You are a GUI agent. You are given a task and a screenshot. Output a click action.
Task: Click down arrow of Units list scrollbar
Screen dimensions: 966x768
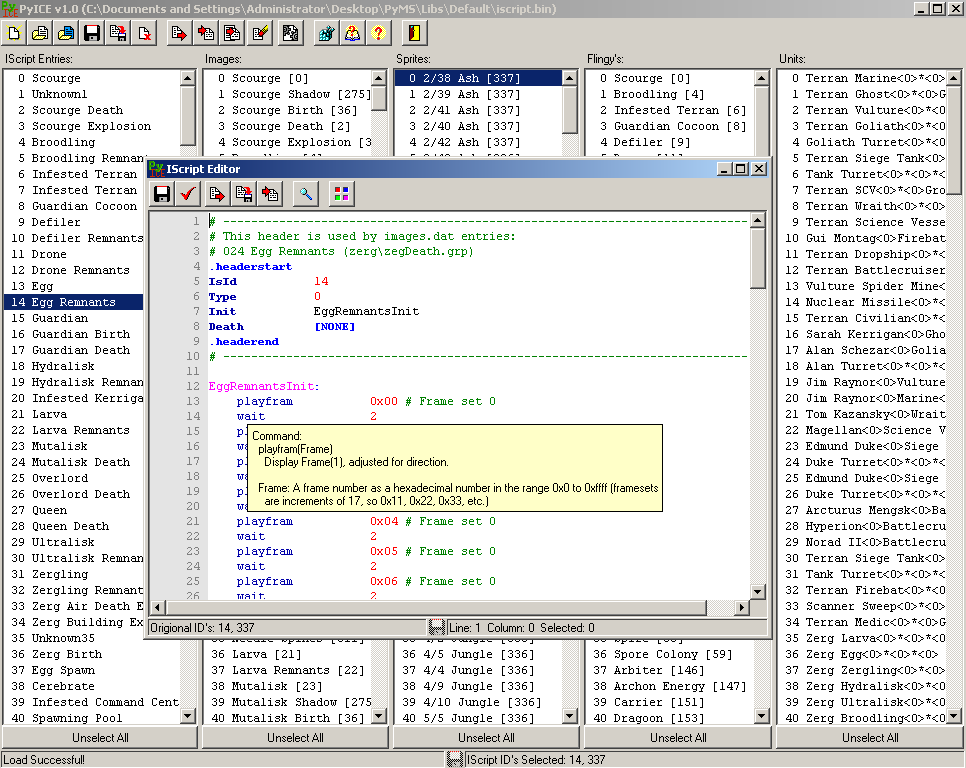(954, 716)
